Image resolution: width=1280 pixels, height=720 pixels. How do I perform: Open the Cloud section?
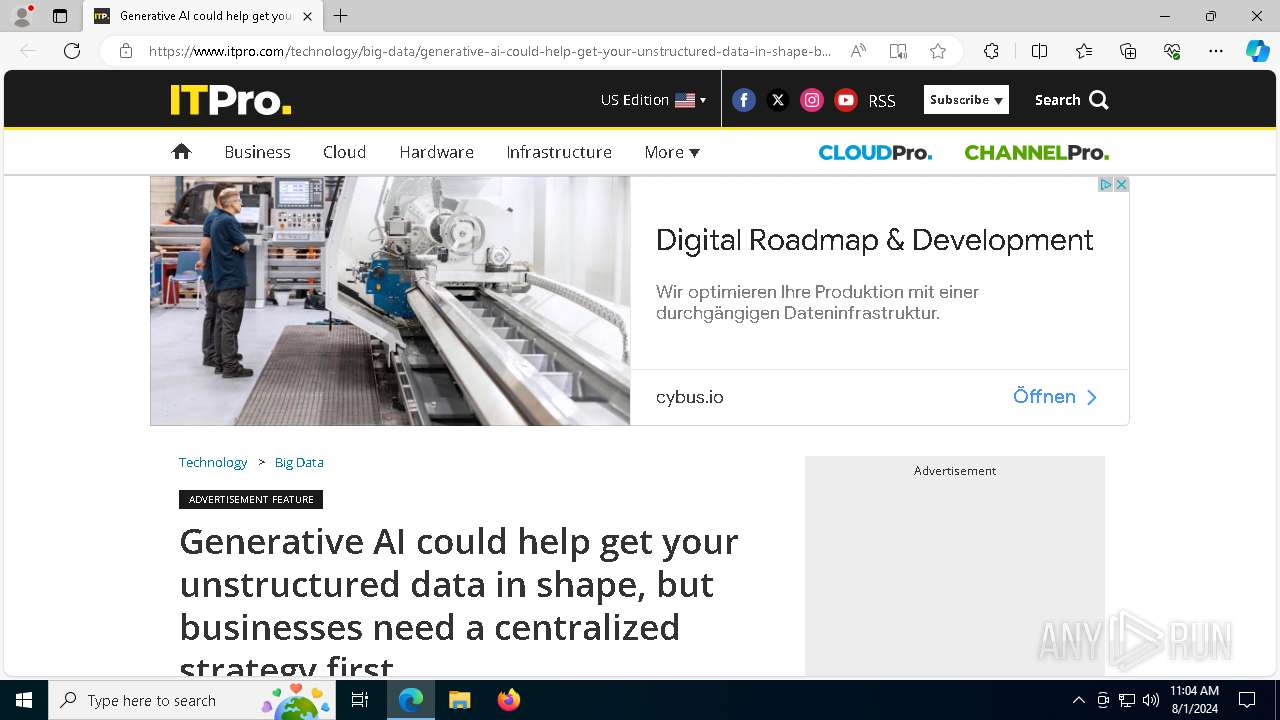(x=344, y=152)
